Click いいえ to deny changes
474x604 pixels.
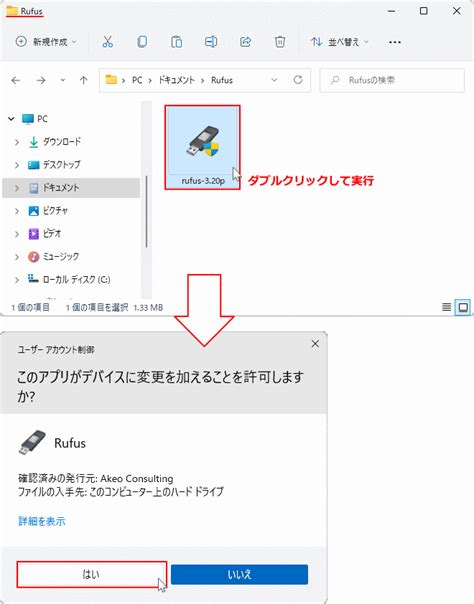[x=239, y=575]
